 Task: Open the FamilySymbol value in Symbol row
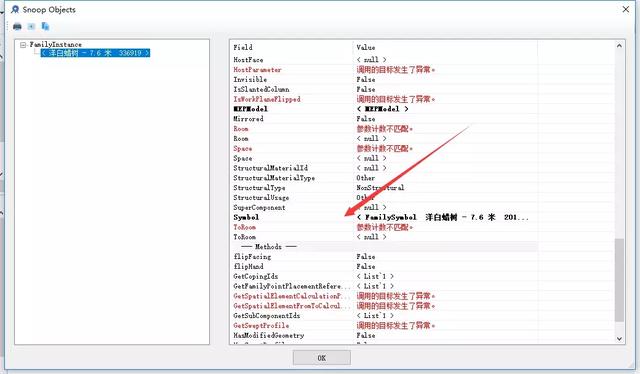pos(442,217)
